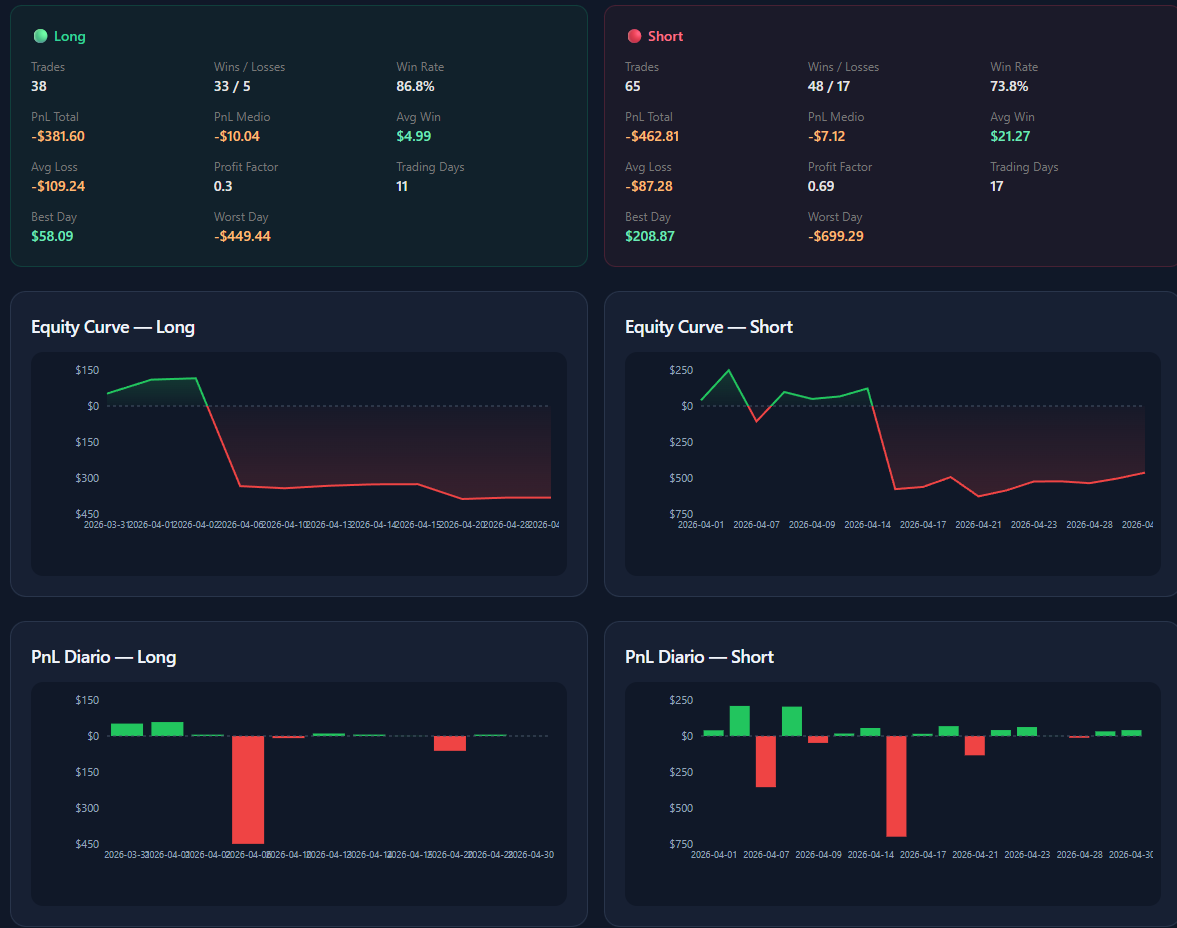
Task: Click the Short Trading Days value 17
Action: [996, 186]
